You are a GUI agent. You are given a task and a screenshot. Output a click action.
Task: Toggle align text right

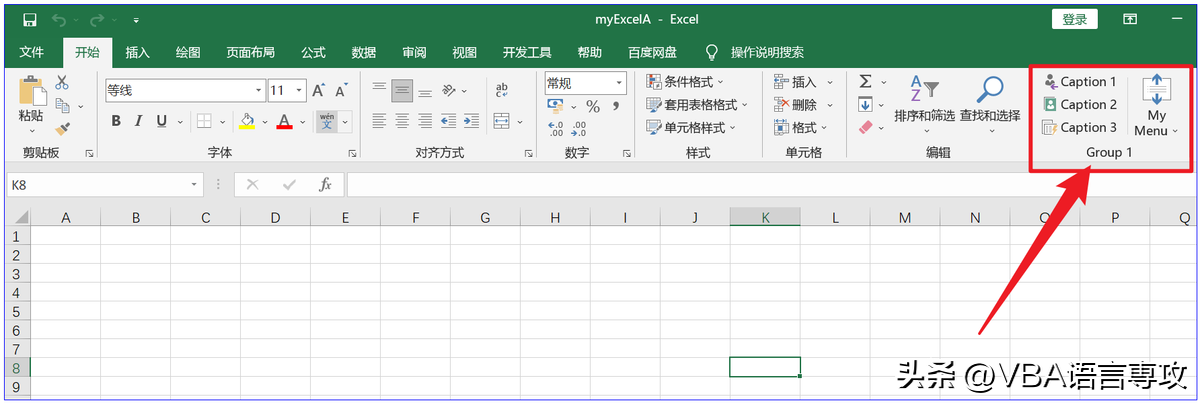(425, 121)
